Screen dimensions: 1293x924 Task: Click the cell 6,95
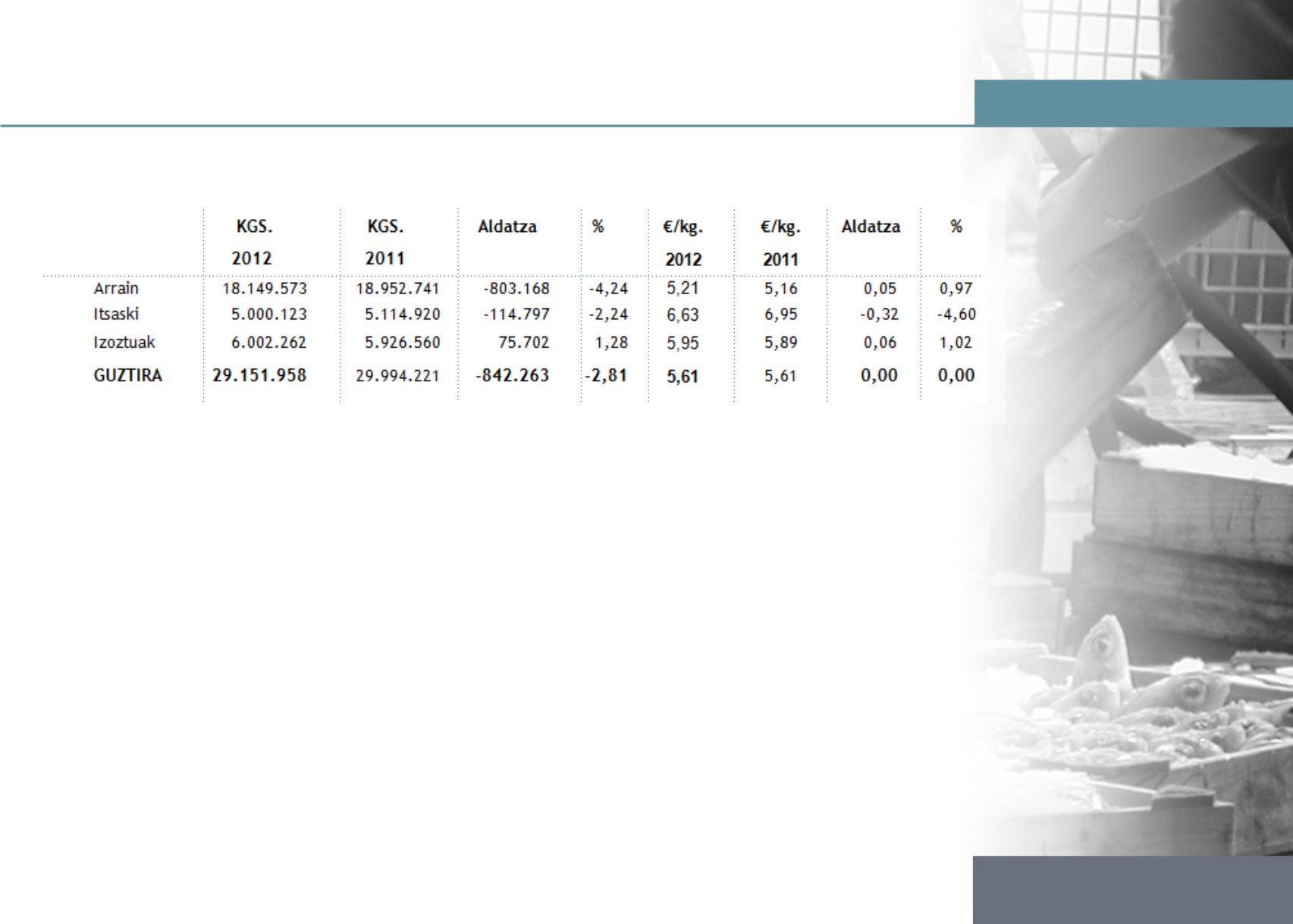(x=780, y=314)
